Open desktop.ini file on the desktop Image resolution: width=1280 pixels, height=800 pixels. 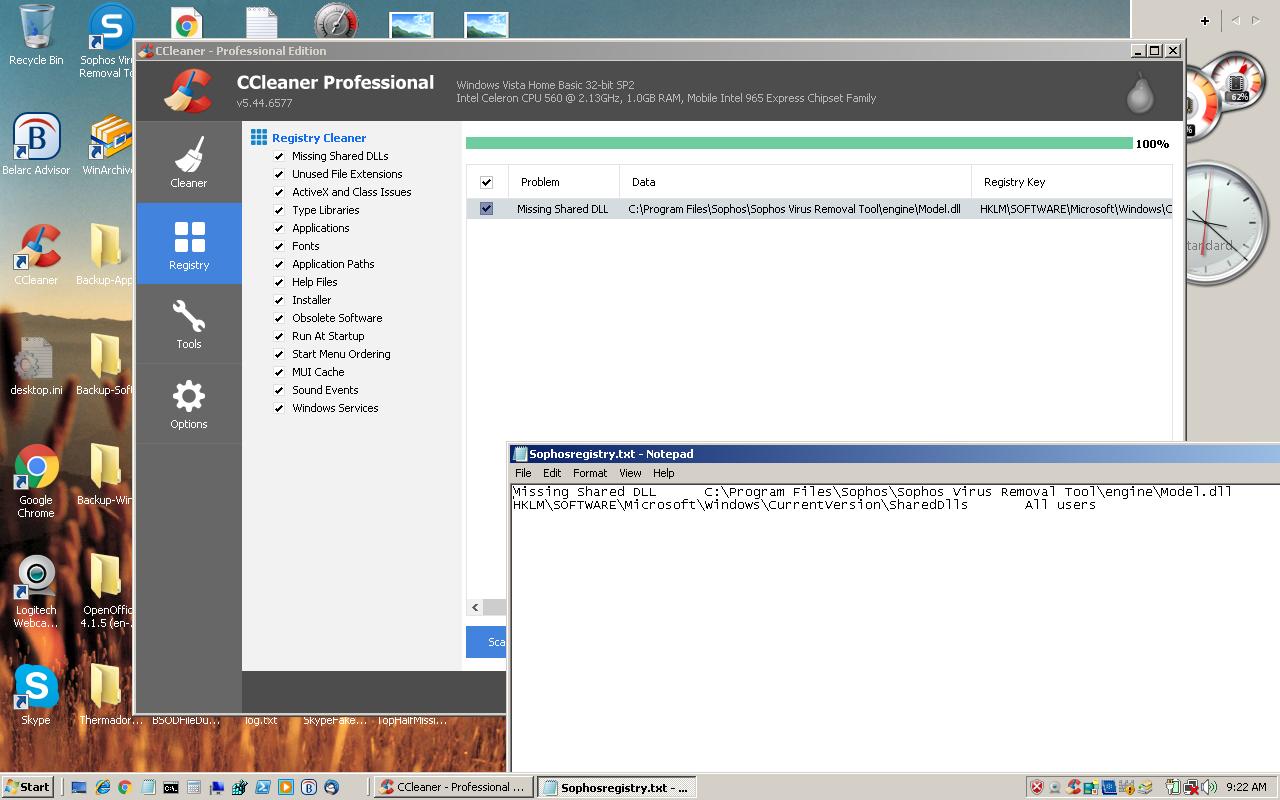coord(36,365)
